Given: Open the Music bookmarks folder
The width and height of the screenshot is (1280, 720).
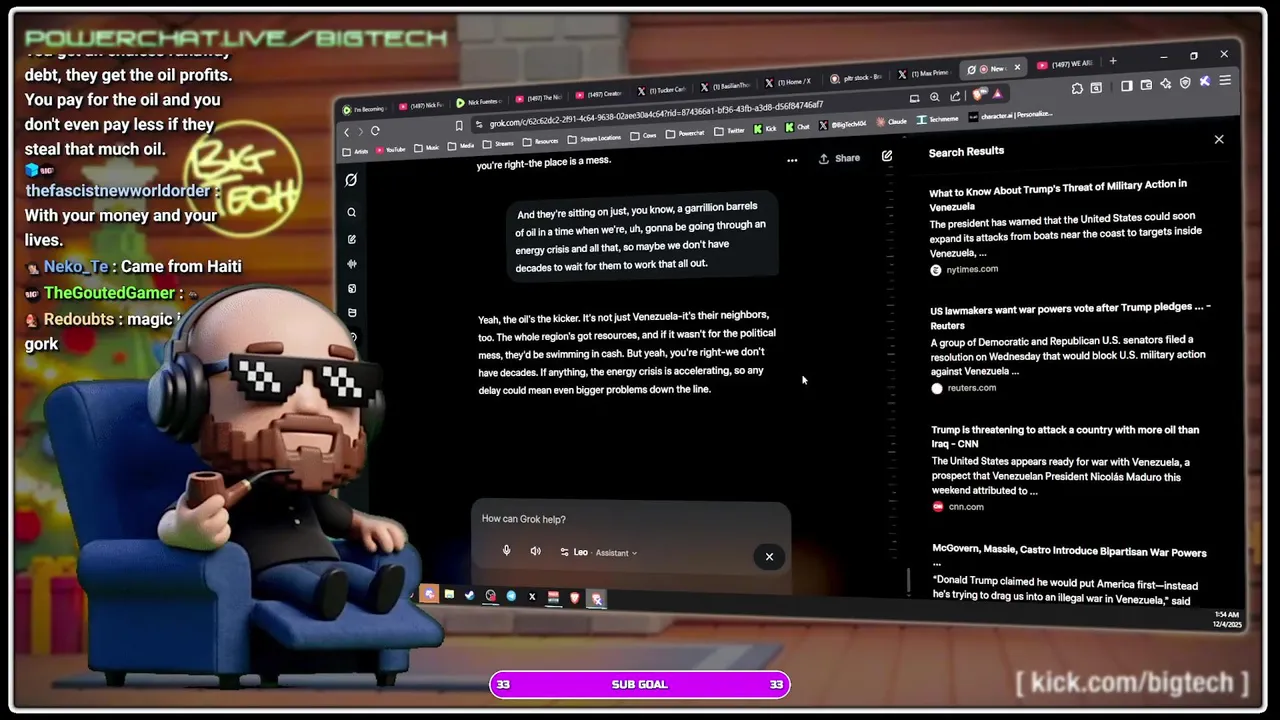Looking at the screenshot, I should tap(425, 147).
